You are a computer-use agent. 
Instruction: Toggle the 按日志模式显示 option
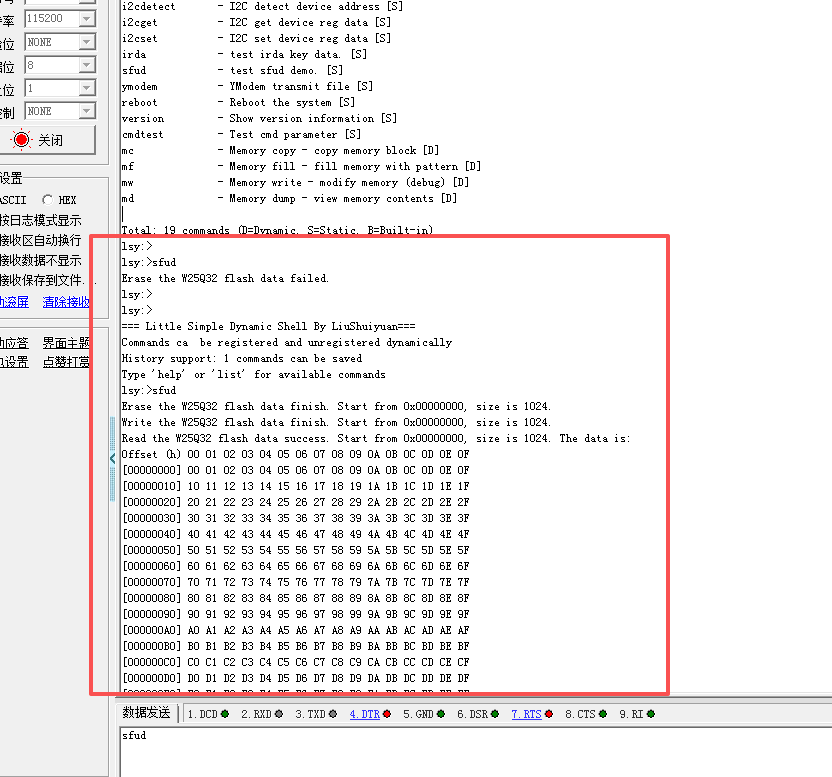pyautogui.click(x=40, y=220)
